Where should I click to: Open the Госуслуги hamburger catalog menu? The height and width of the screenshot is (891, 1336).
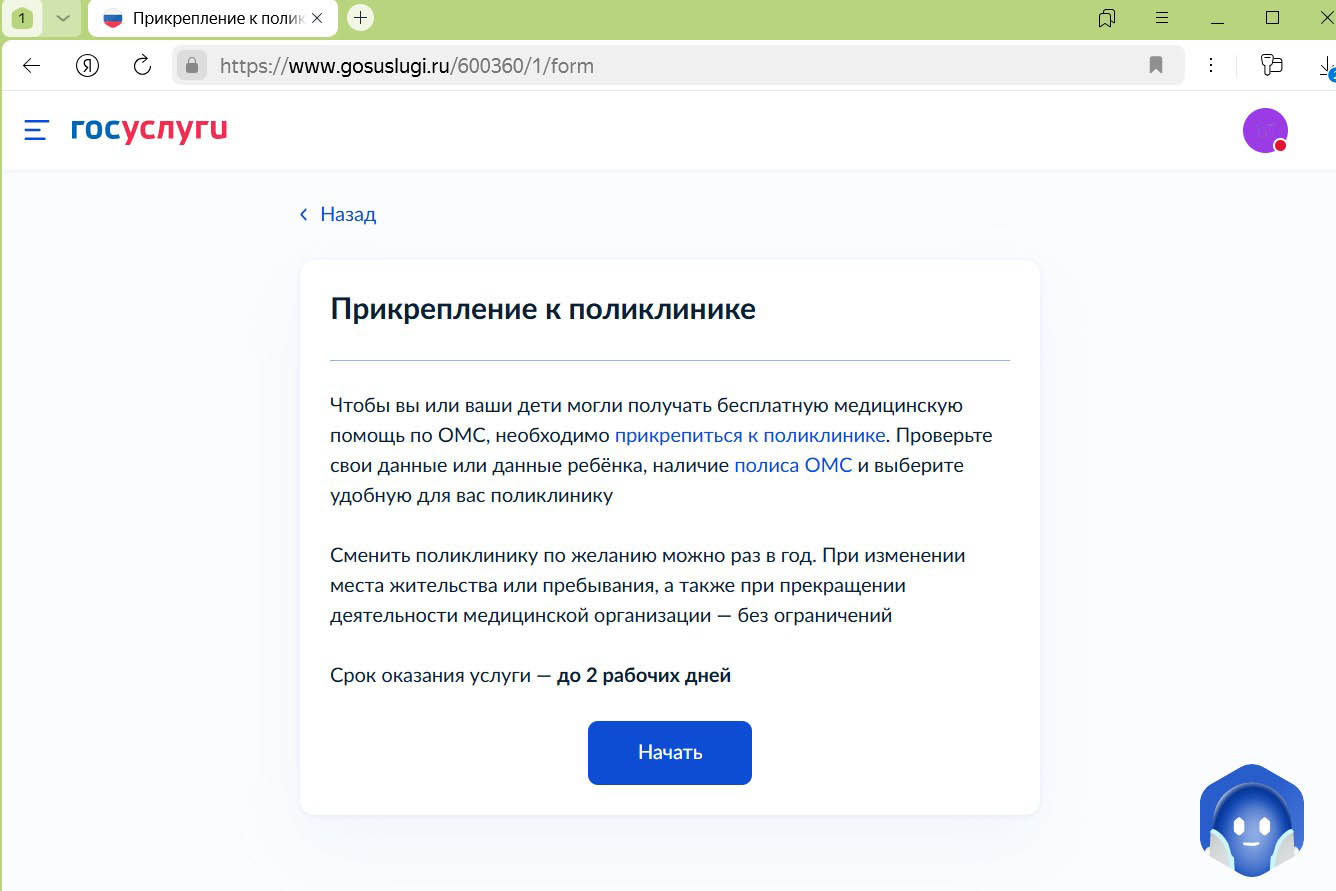click(34, 129)
